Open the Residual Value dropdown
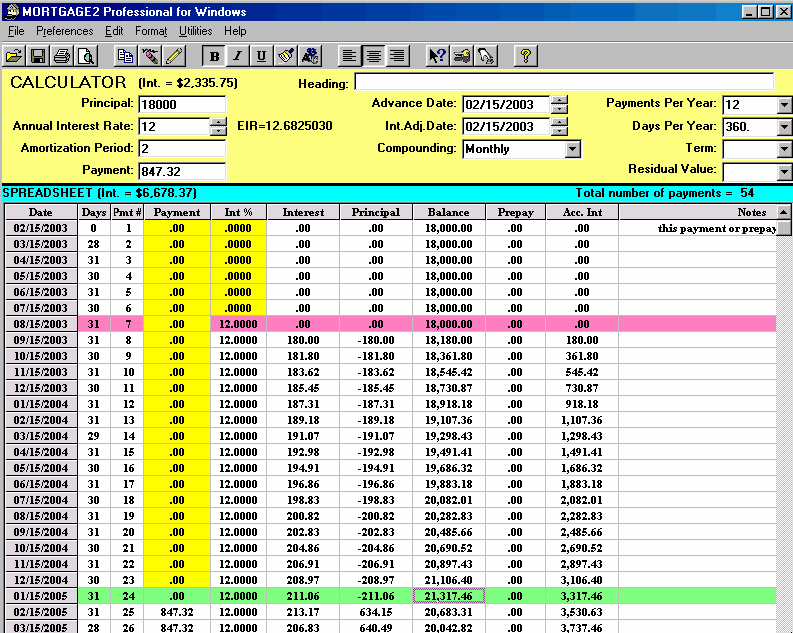Screen dimensions: 793x633 pos(784,171)
